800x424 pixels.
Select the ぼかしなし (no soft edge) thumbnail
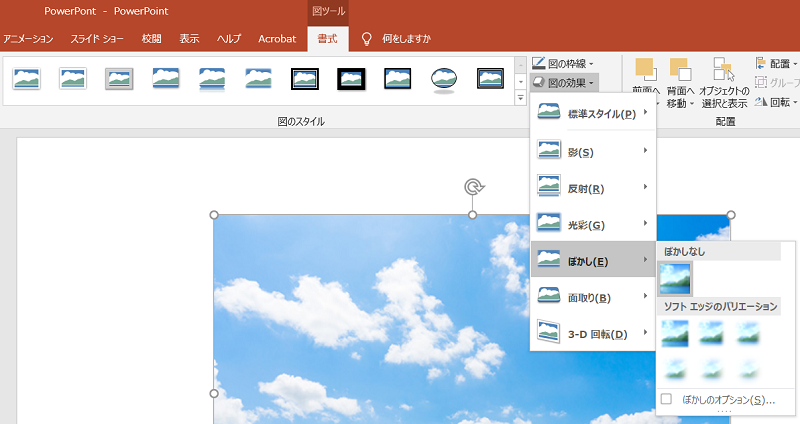click(x=675, y=279)
